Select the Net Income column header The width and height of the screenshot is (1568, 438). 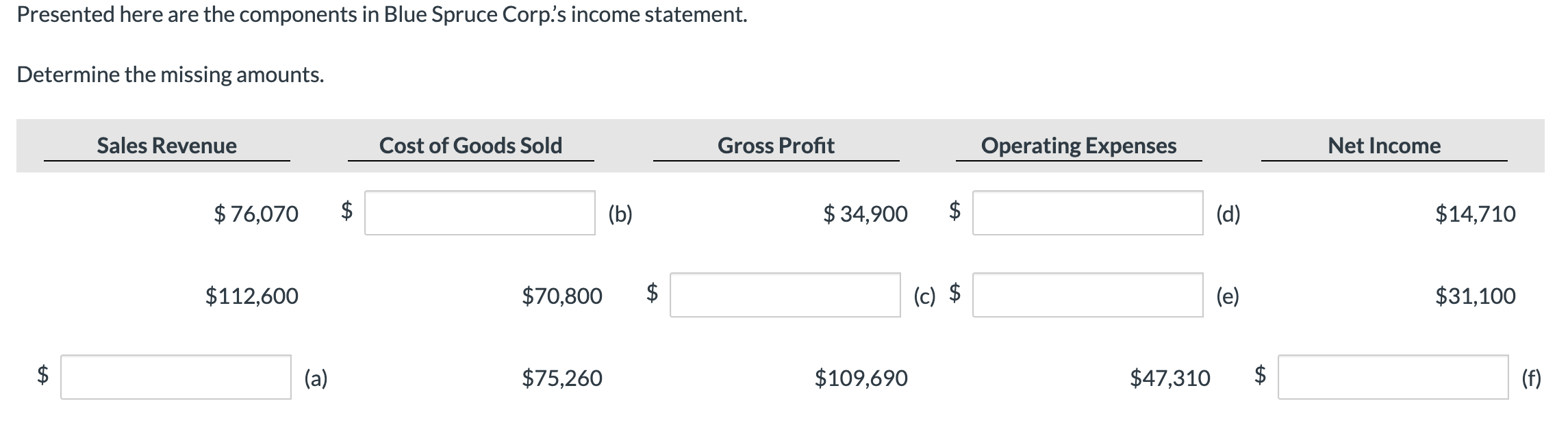pyautogui.click(x=1382, y=145)
